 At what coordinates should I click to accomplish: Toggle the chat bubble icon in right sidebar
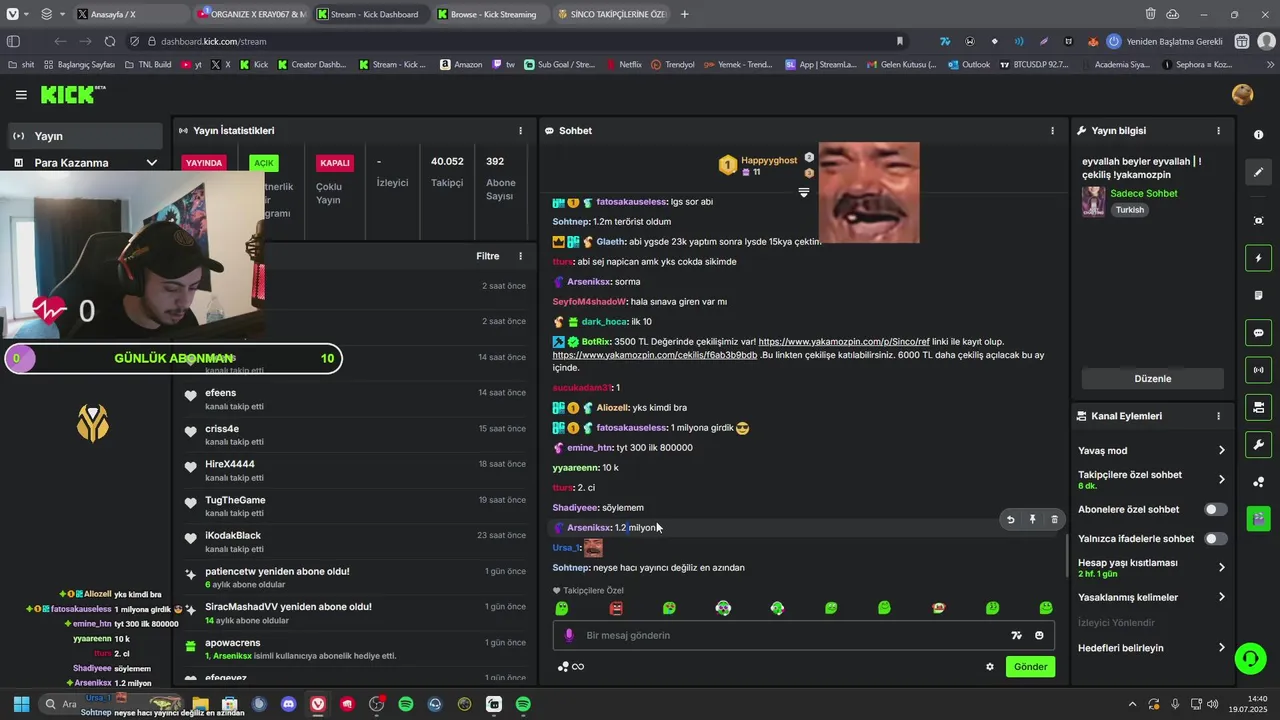(1259, 333)
